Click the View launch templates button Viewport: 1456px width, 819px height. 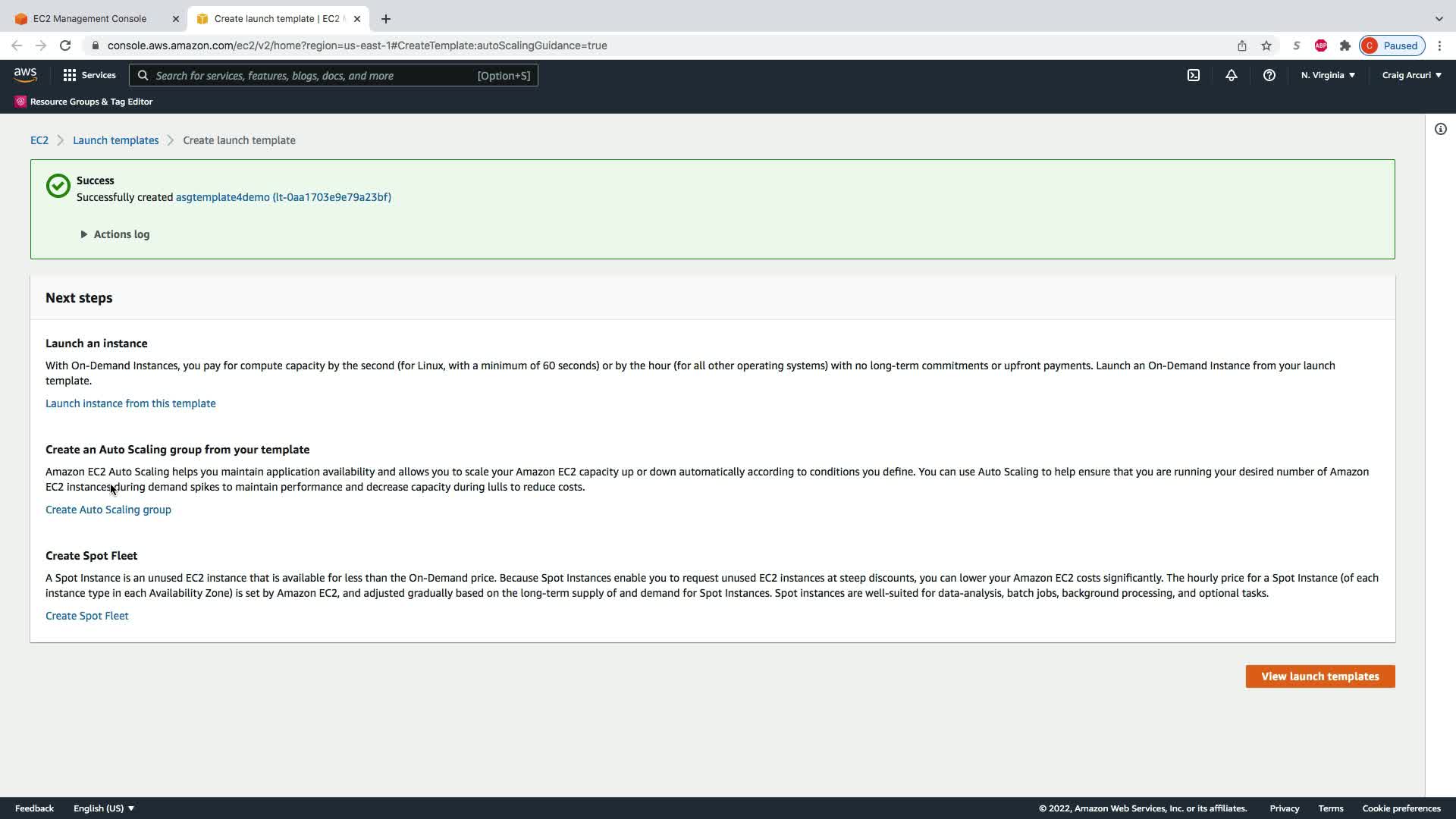(1319, 676)
